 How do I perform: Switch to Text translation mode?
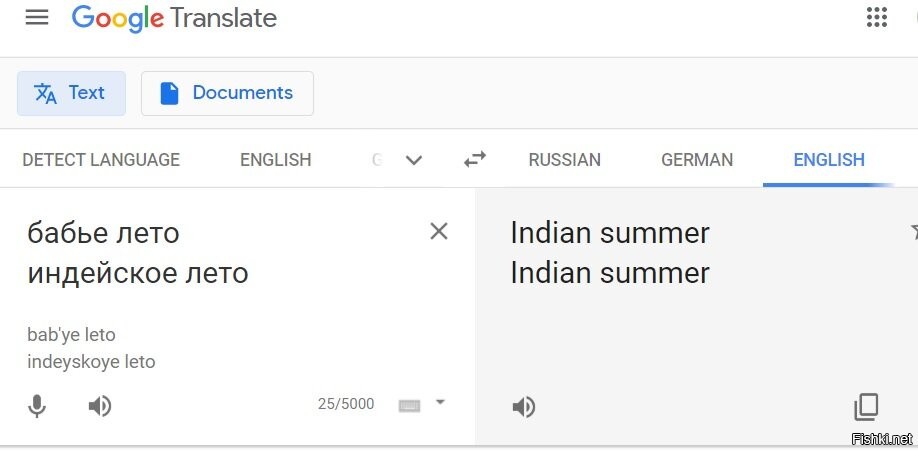pyautogui.click(x=71, y=93)
